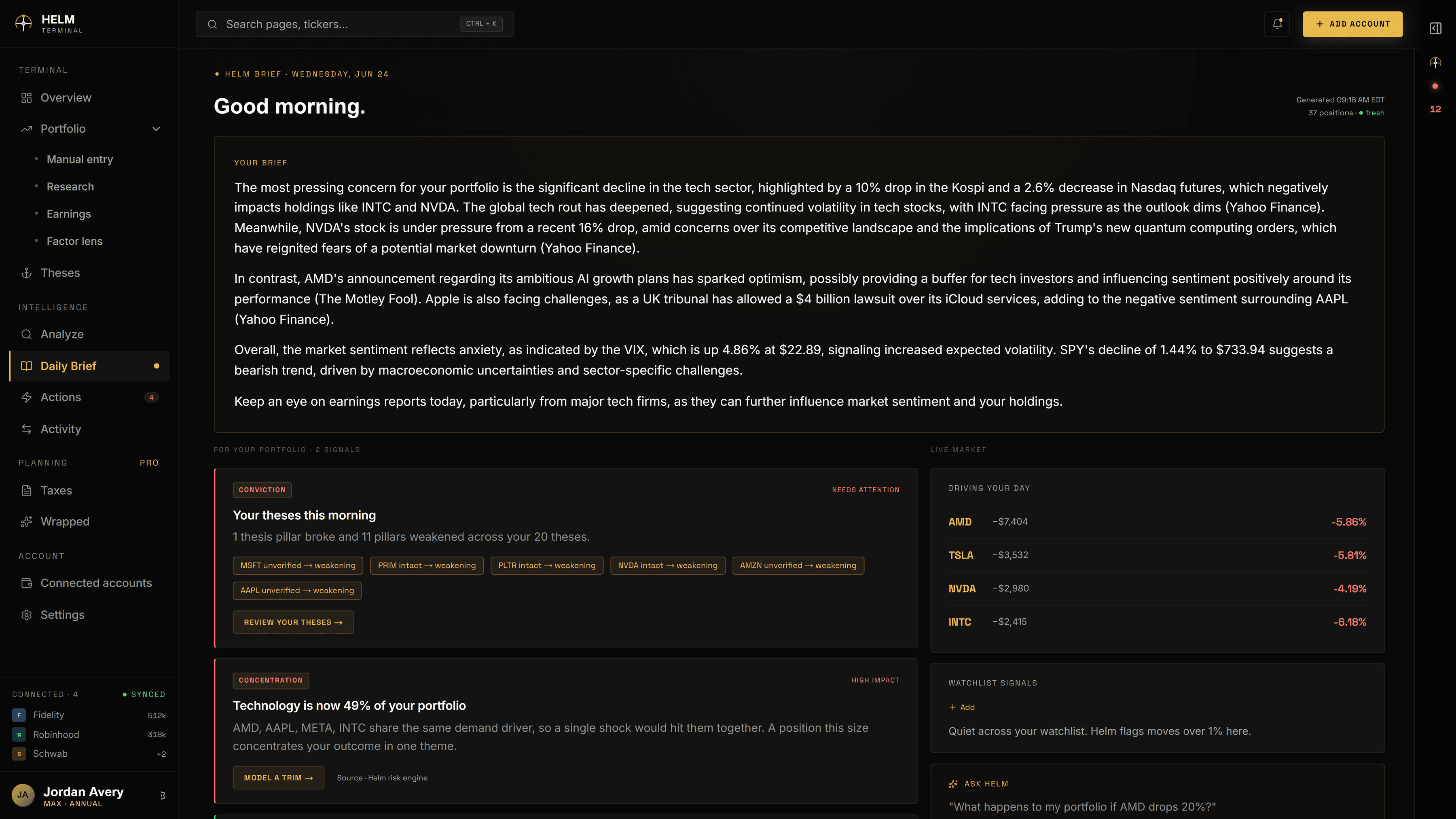This screenshot has height=819, width=1456.
Task: Select the Schwab connected account
Action: point(89,753)
